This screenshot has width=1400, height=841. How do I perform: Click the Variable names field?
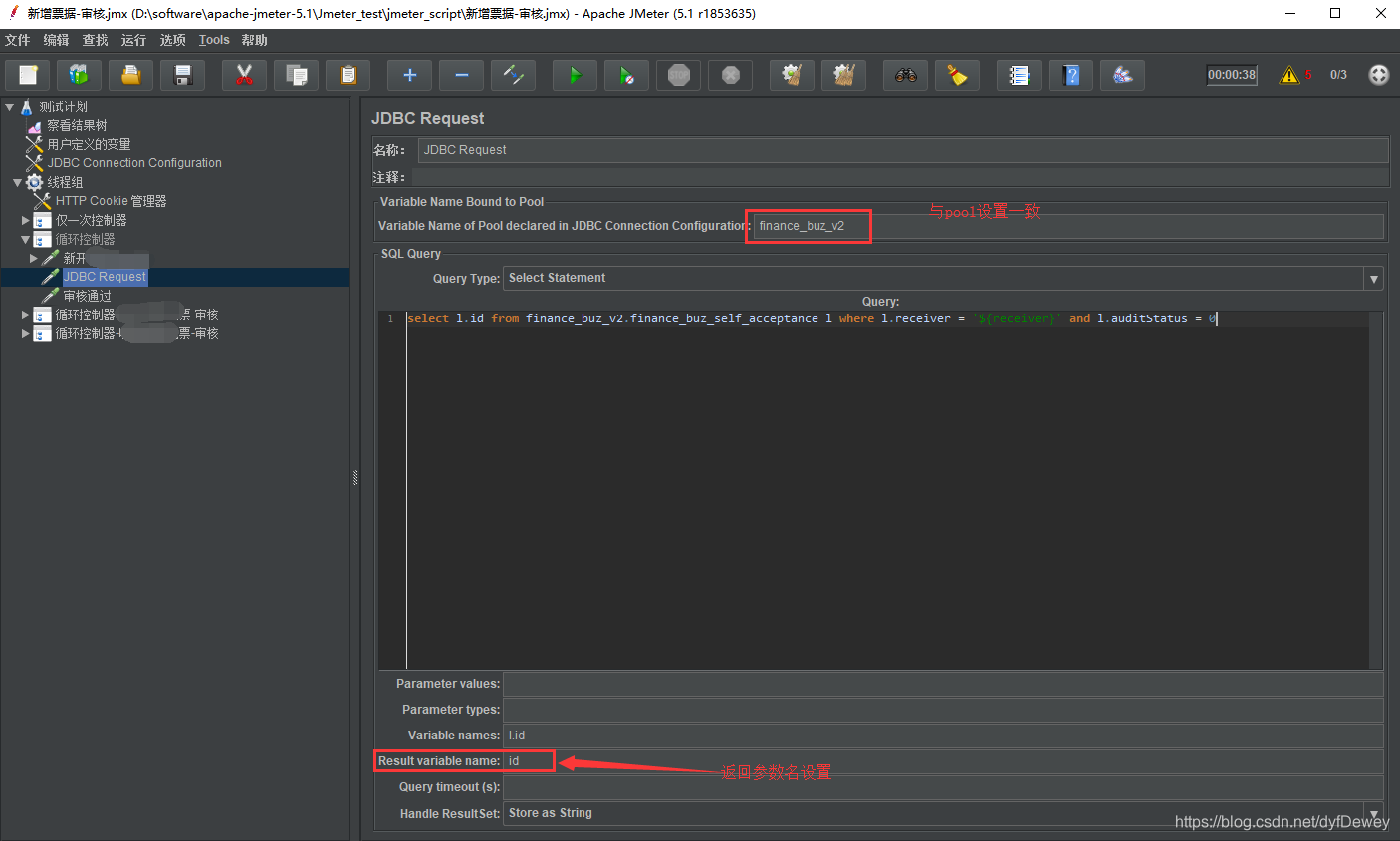(943, 736)
